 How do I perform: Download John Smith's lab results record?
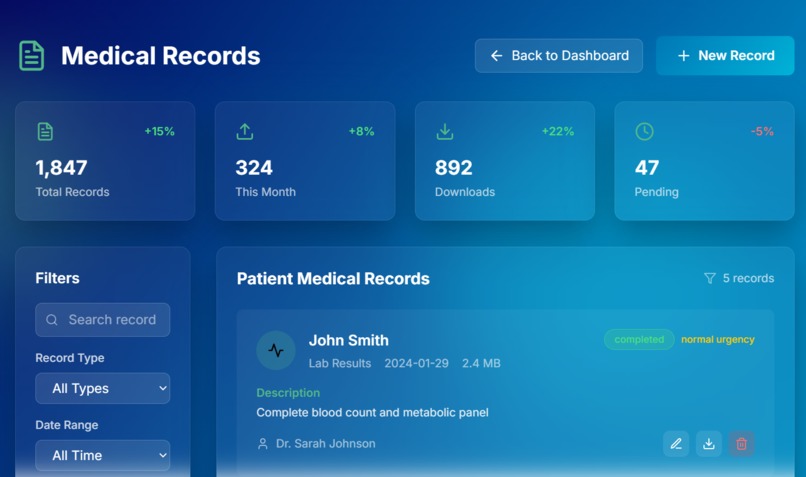tap(709, 444)
